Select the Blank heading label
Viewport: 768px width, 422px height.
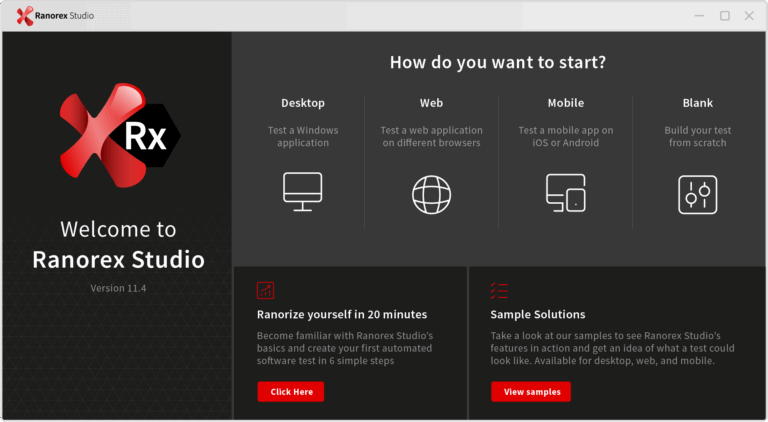point(696,103)
